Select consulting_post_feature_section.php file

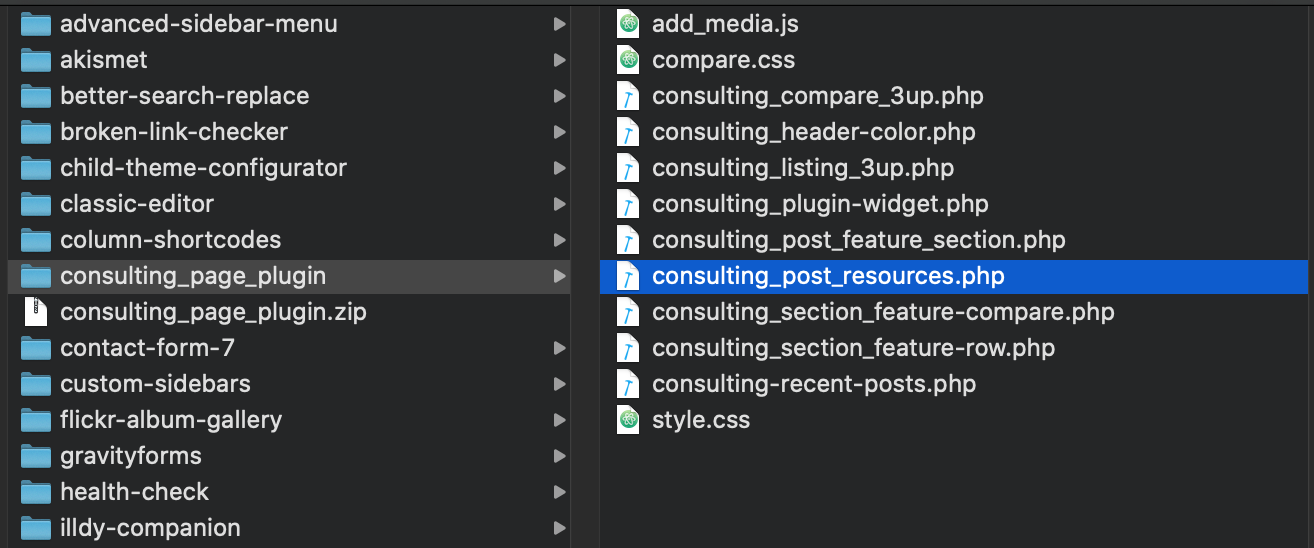coord(858,240)
